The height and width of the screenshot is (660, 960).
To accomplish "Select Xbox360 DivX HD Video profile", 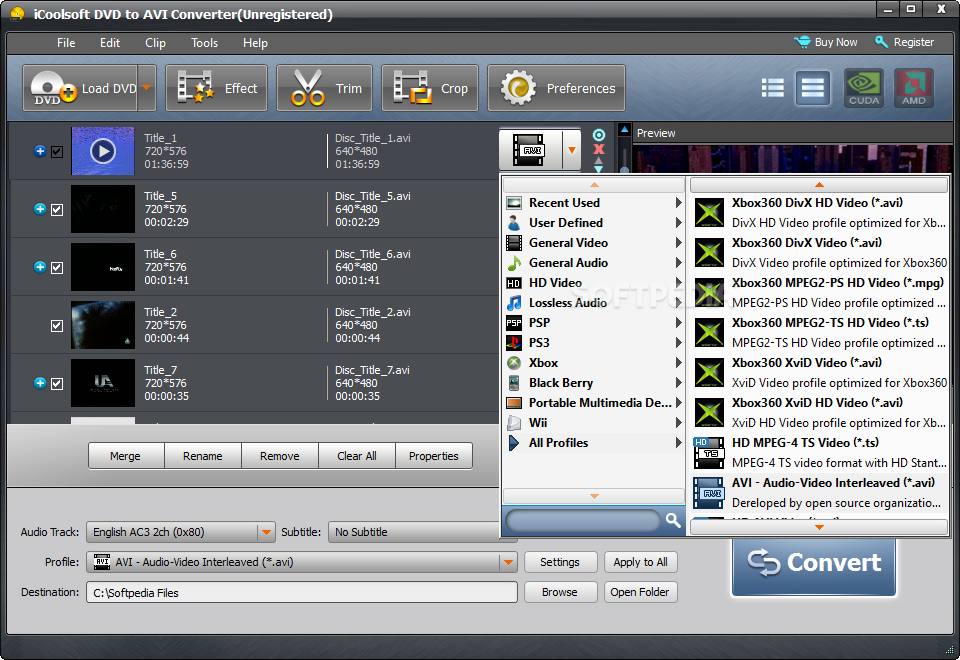I will pyautogui.click(x=820, y=212).
